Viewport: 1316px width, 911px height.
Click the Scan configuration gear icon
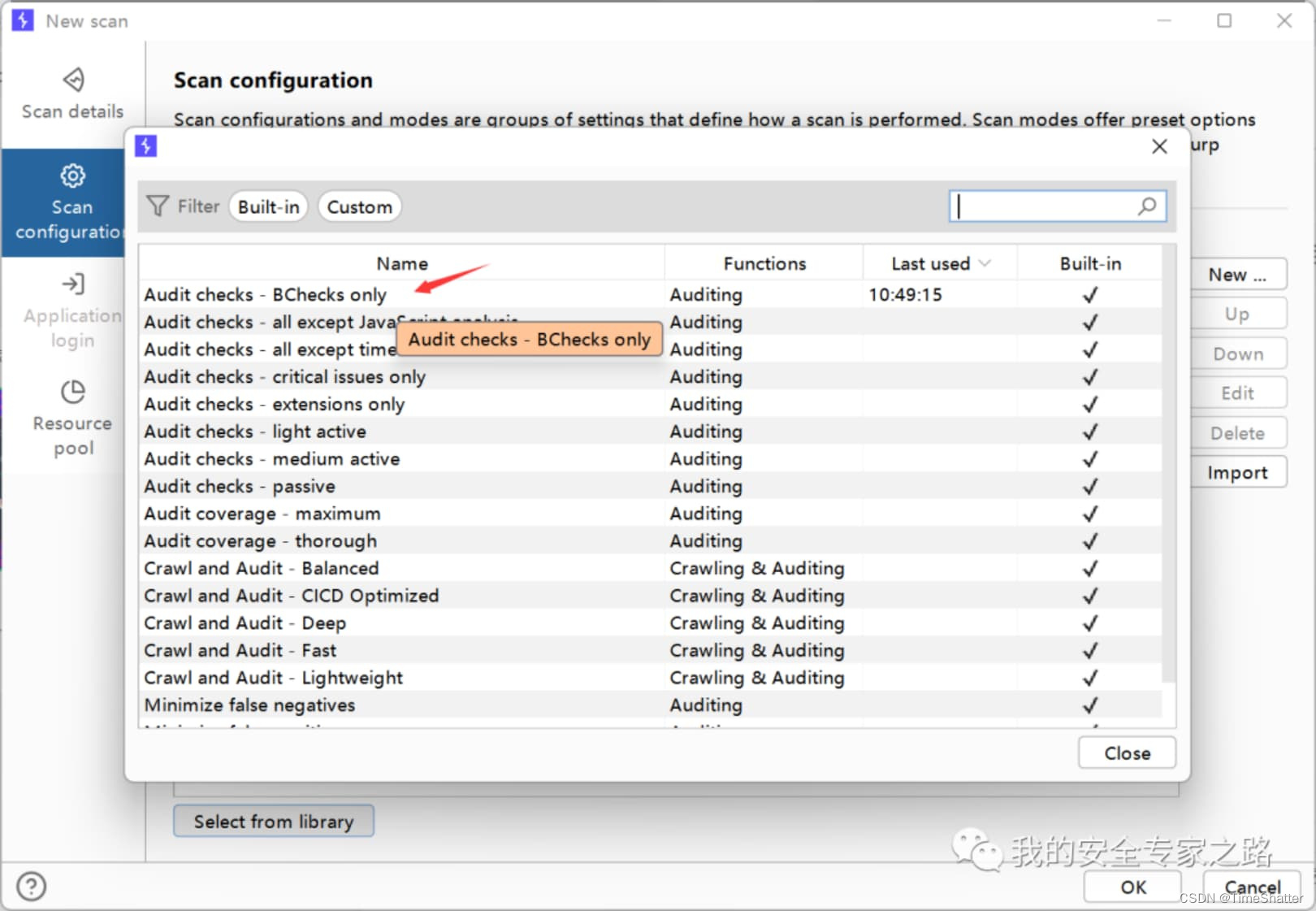(x=72, y=176)
